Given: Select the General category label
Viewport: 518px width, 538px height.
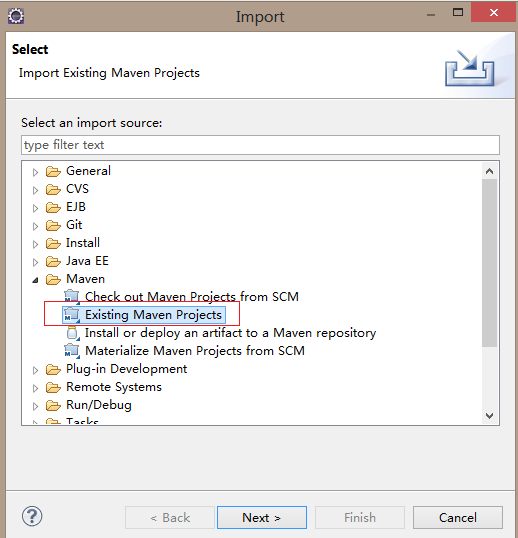Looking at the screenshot, I should [x=88, y=171].
